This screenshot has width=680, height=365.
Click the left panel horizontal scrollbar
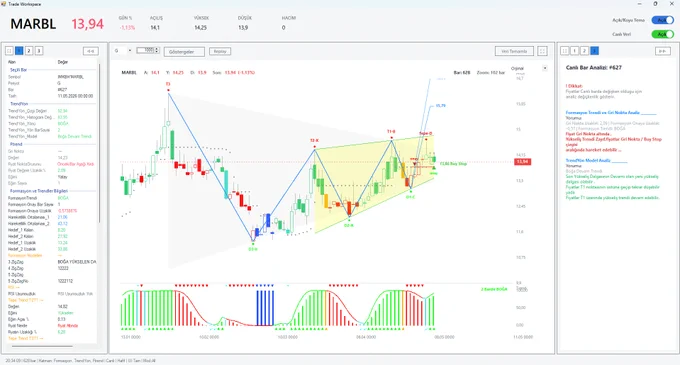click(42, 346)
